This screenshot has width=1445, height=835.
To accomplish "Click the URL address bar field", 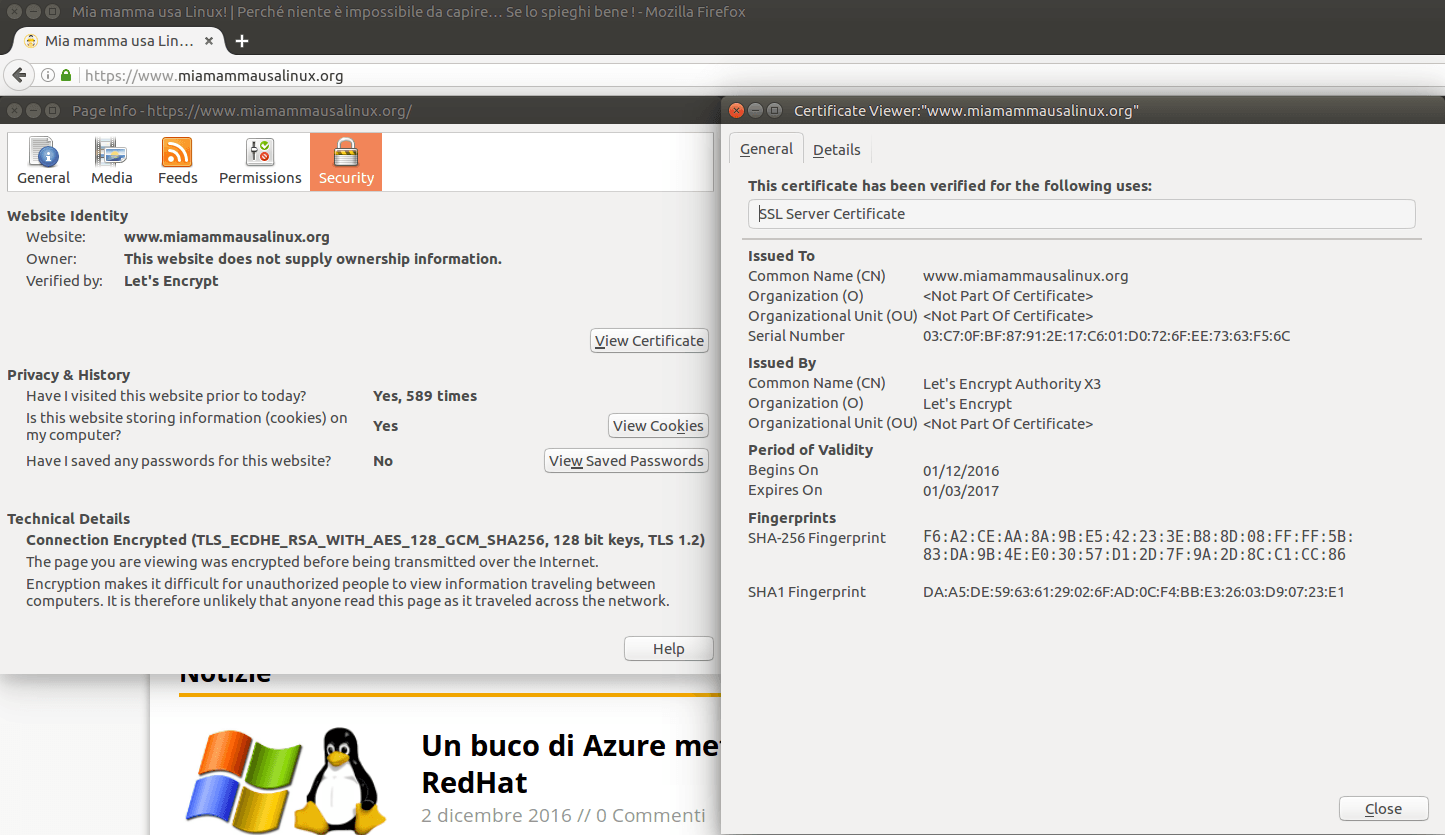I will [x=760, y=75].
